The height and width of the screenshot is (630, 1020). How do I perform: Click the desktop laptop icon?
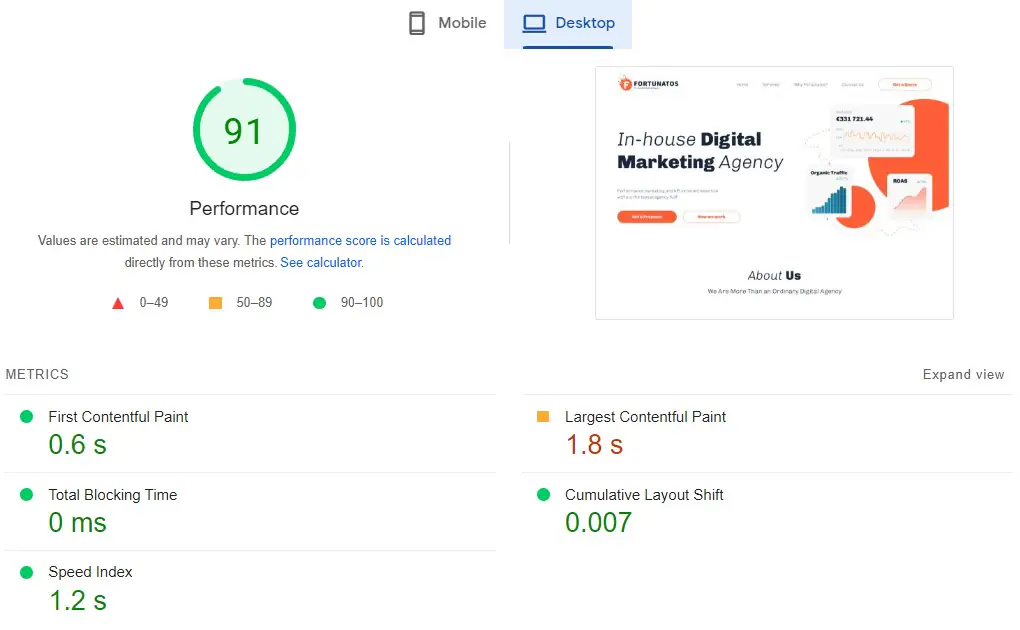535,23
